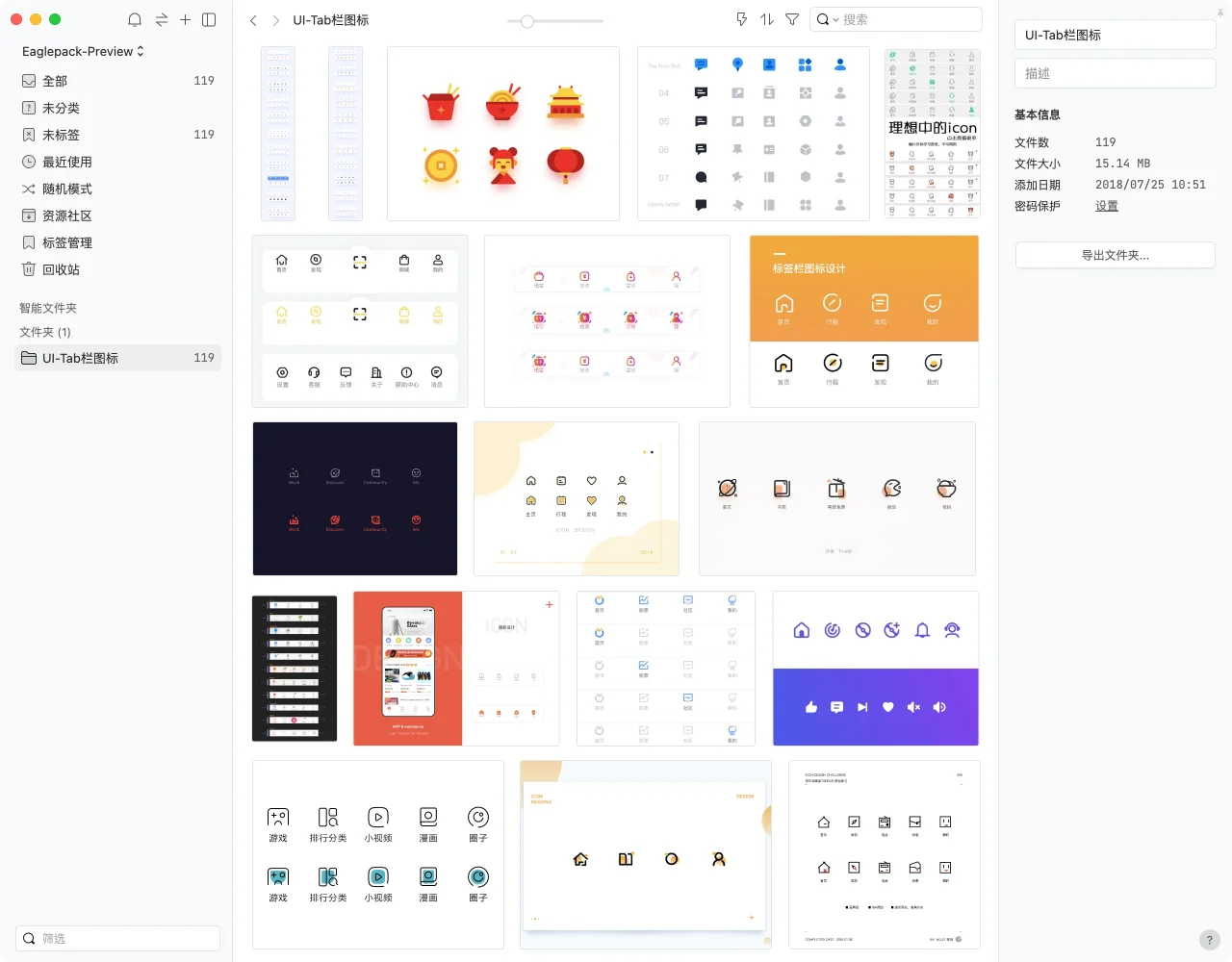Open the sort order arrows icon
The height and width of the screenshot is (962, 1232).
tap(767, 19)
